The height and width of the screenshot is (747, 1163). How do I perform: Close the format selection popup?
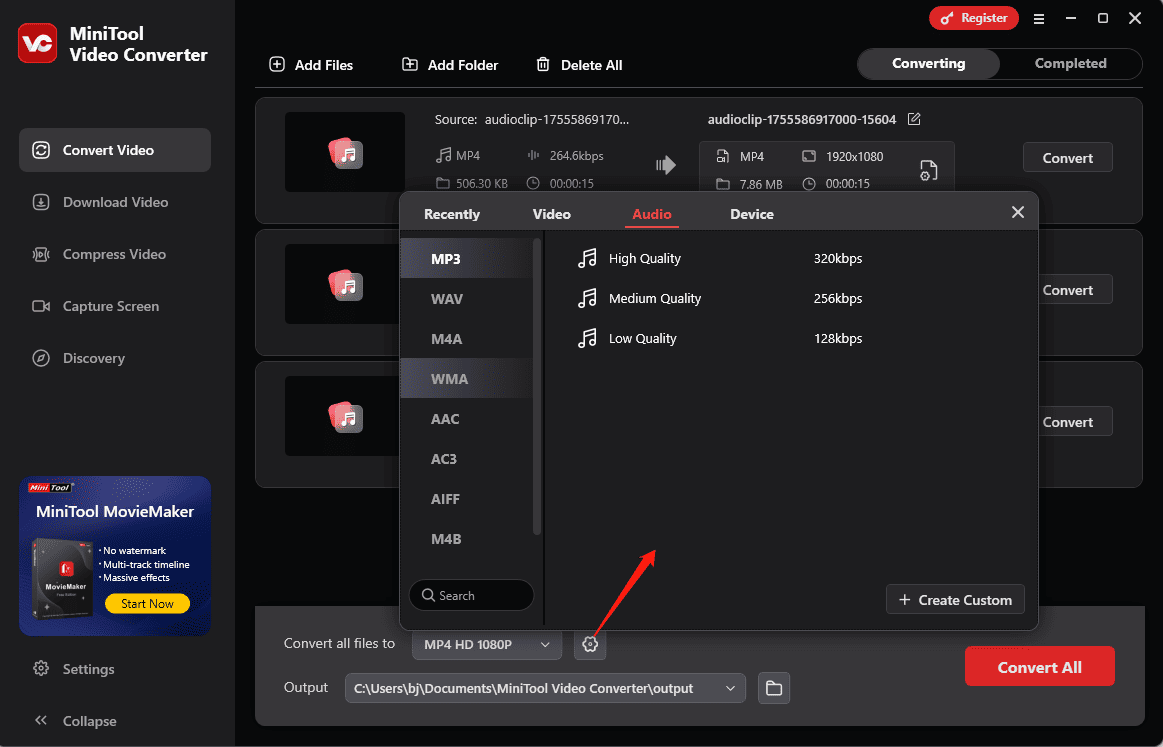pos(1018,212)
